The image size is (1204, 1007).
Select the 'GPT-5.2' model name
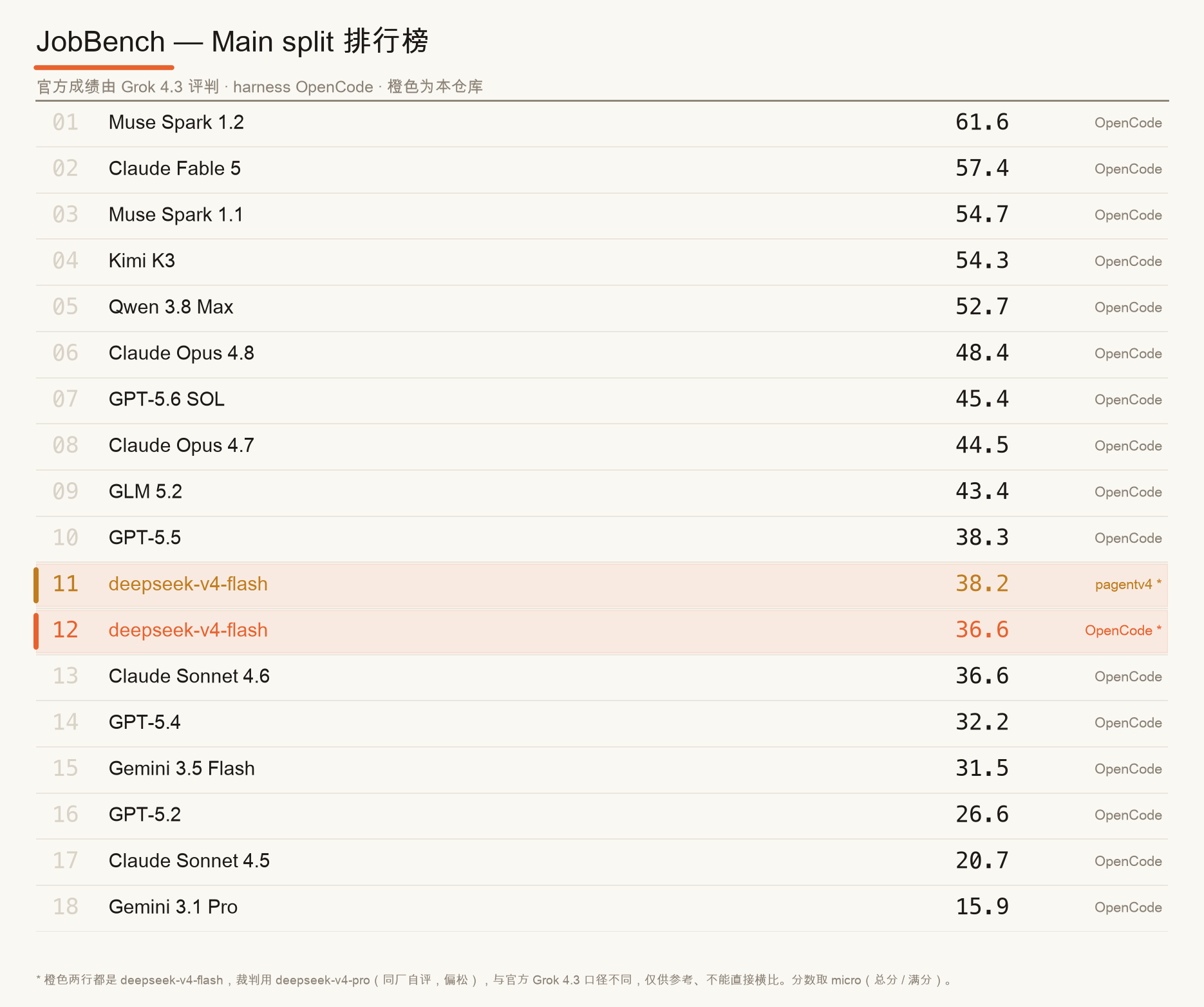coord(145,814)
